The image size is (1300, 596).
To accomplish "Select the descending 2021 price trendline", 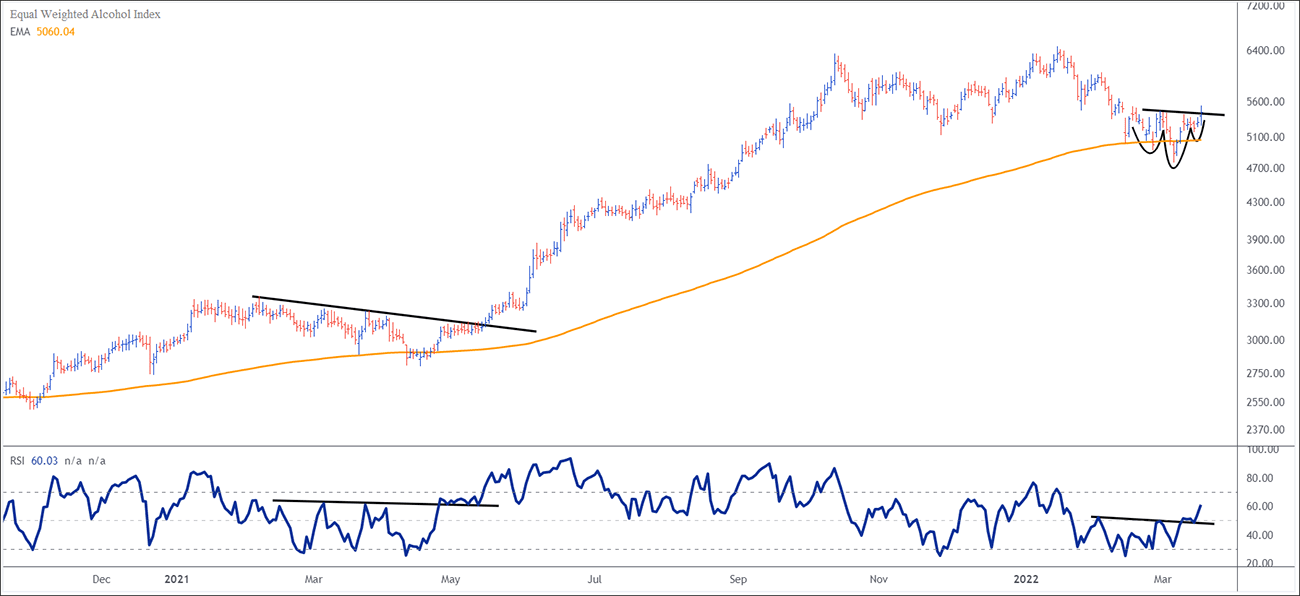I will (x=394, y=314).
